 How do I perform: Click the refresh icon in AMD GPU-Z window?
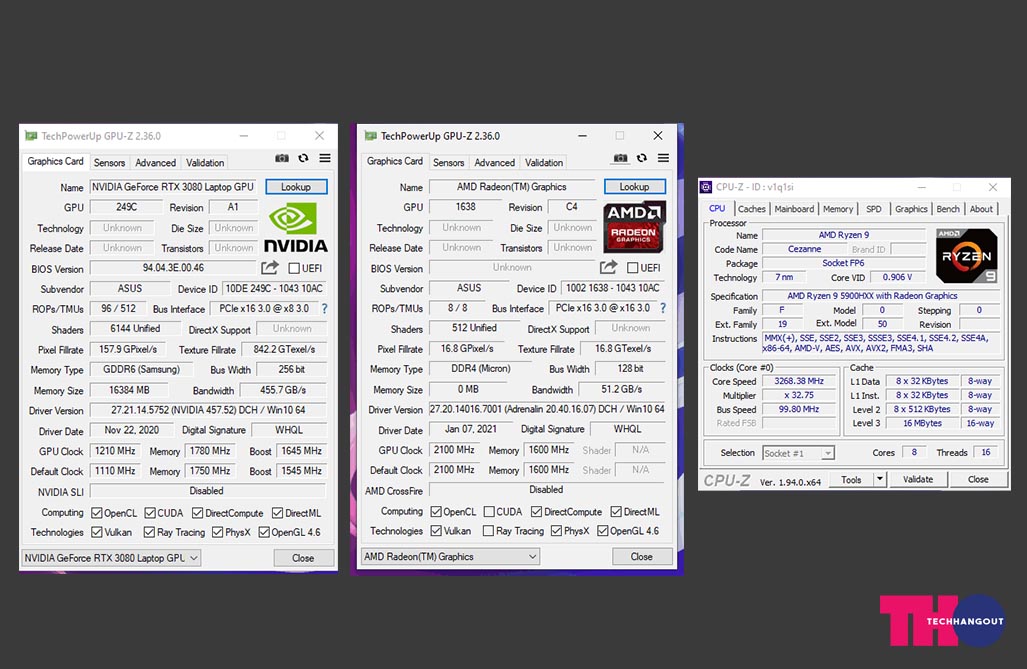tap(642, 158)
